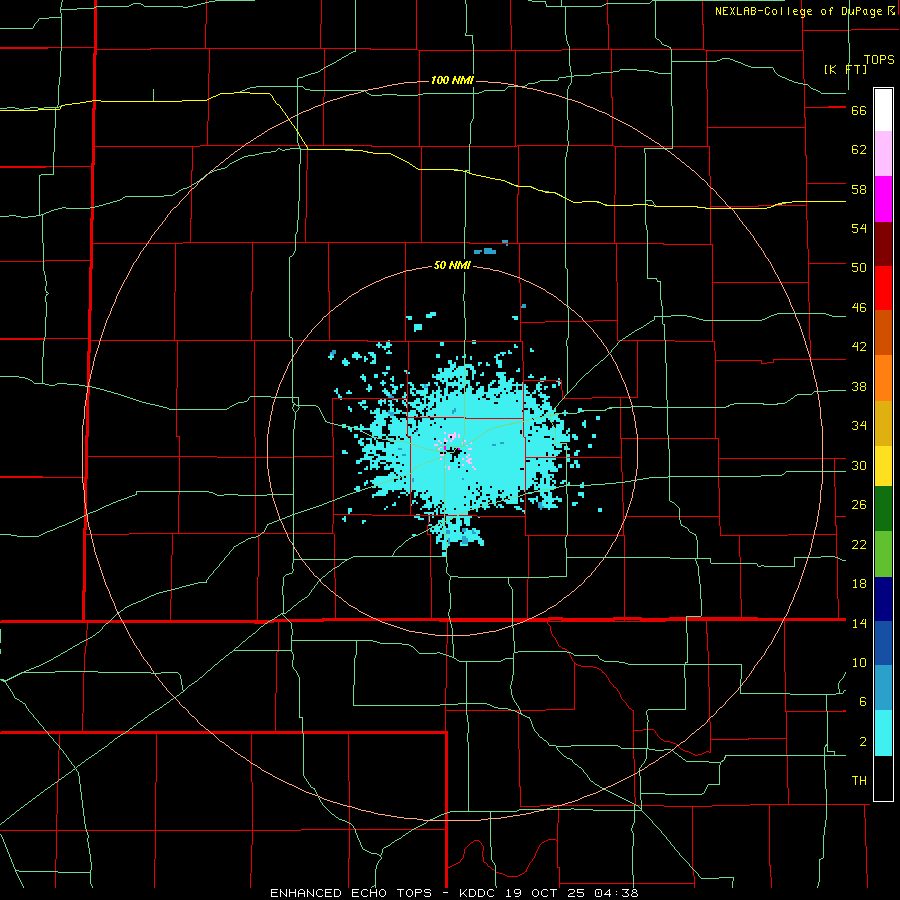
Task: Click the '[K FT]' units label
Action: [845, 69]
